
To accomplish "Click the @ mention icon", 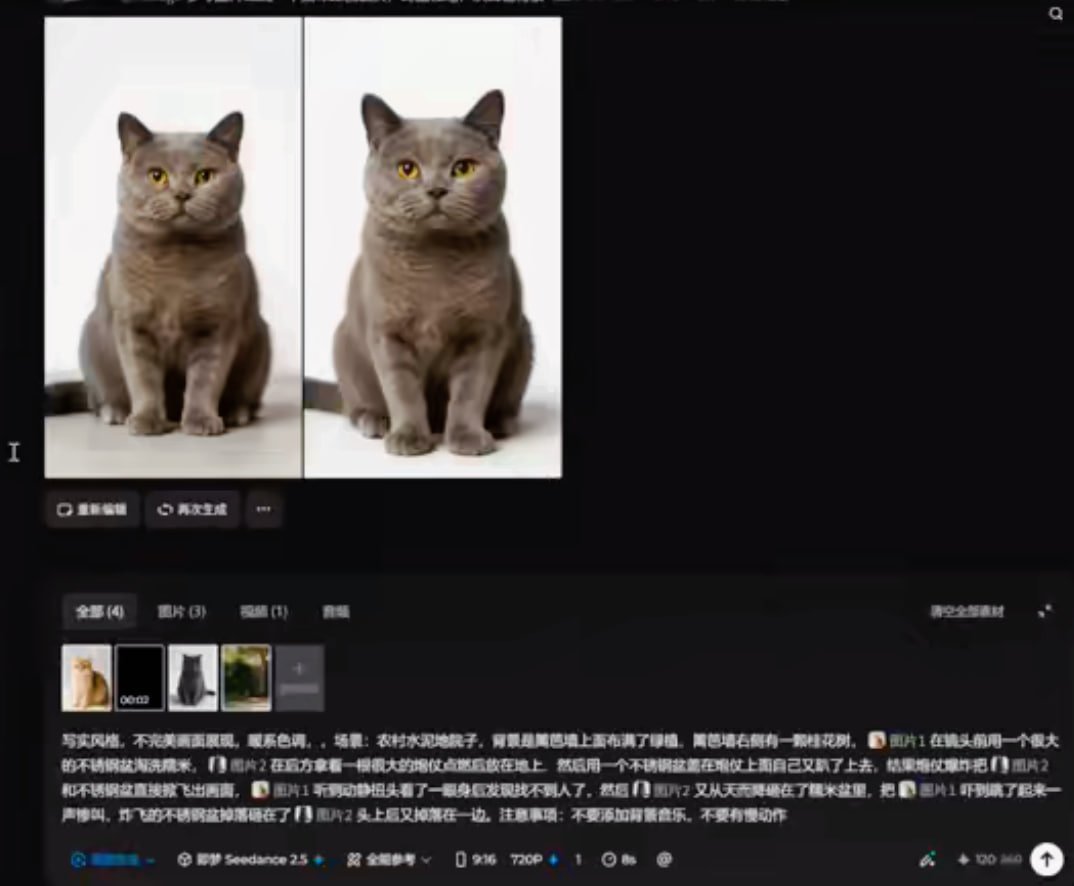I will [664, 860].
